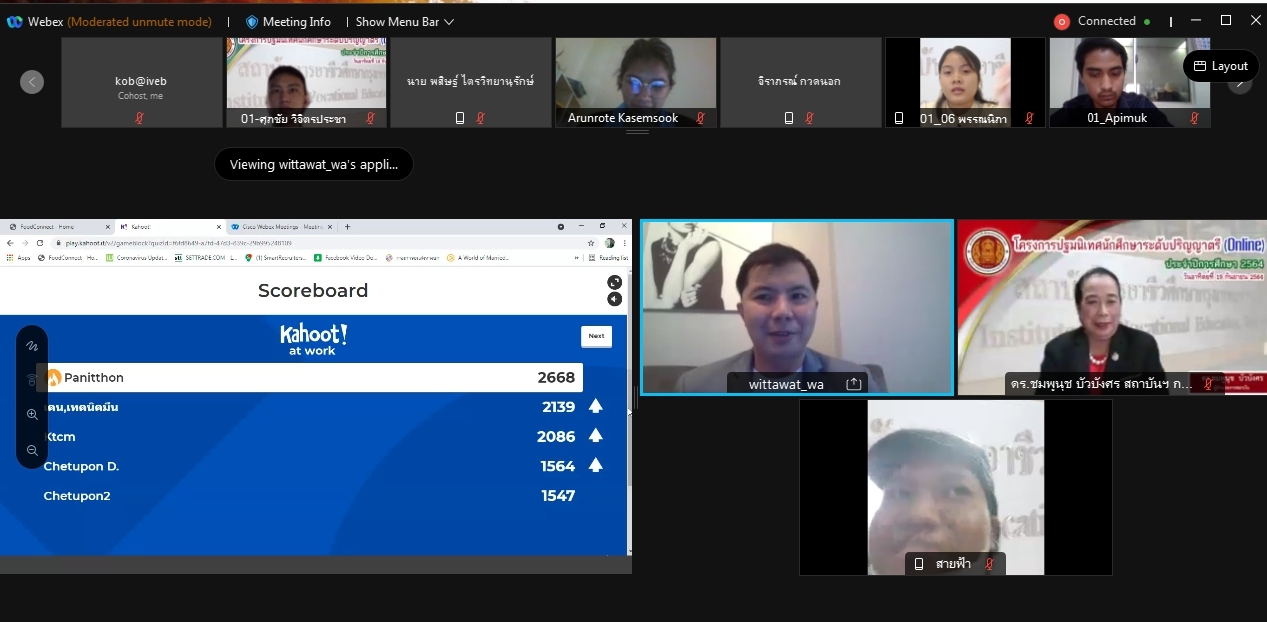
Task: Reload the Kahoot page
Action: point(40,243)
